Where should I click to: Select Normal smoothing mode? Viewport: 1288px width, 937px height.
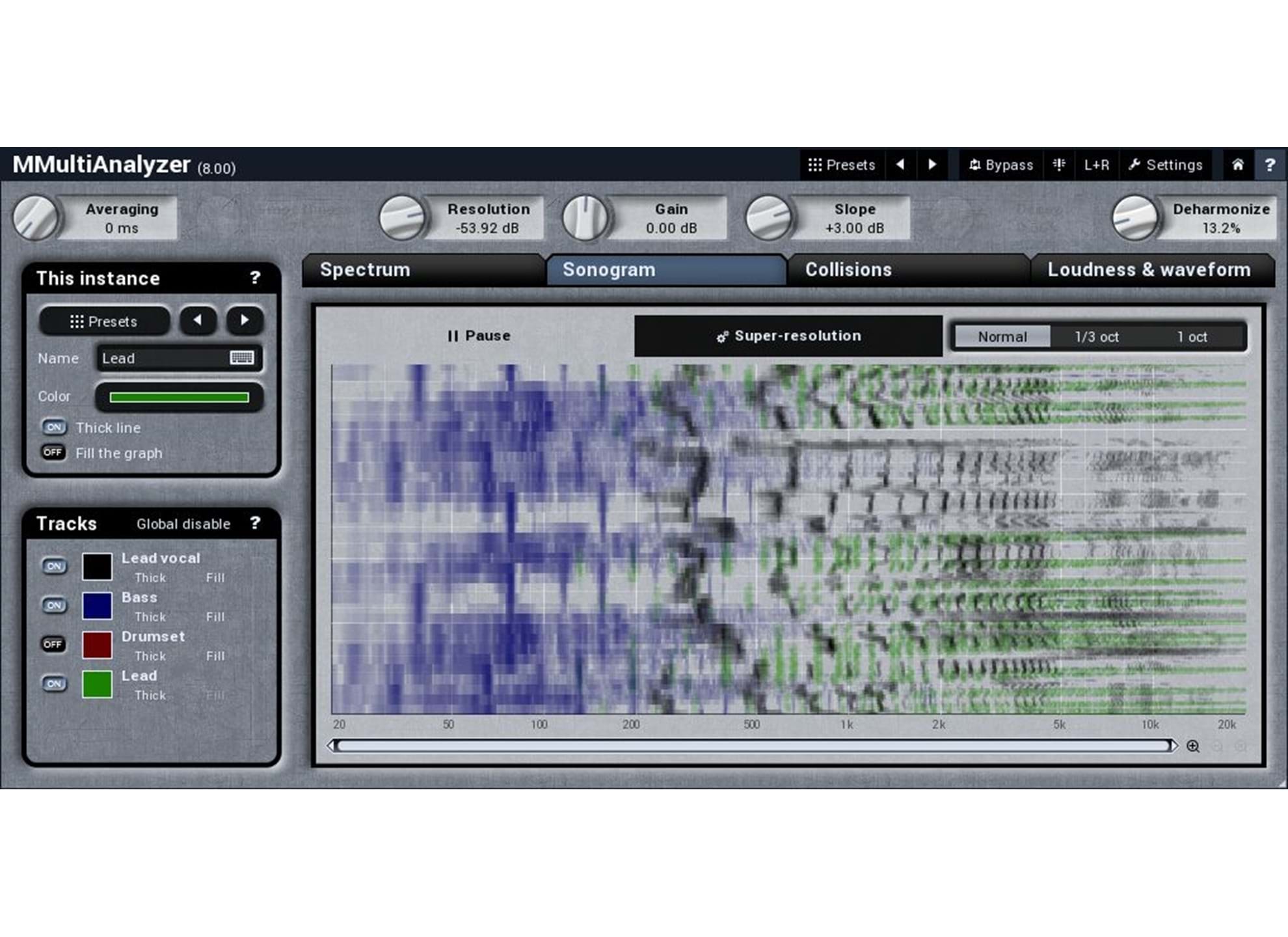pos(1002,337)
